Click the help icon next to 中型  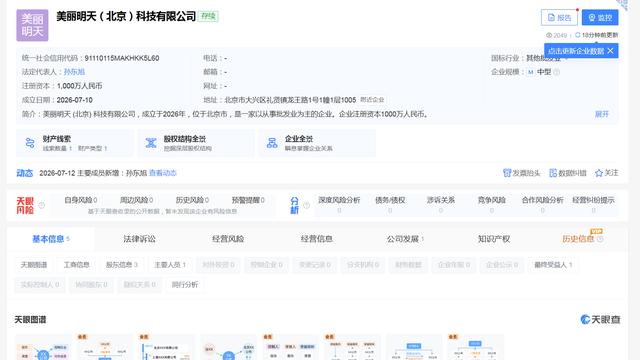pyautogui.click(x=556, y=72)
